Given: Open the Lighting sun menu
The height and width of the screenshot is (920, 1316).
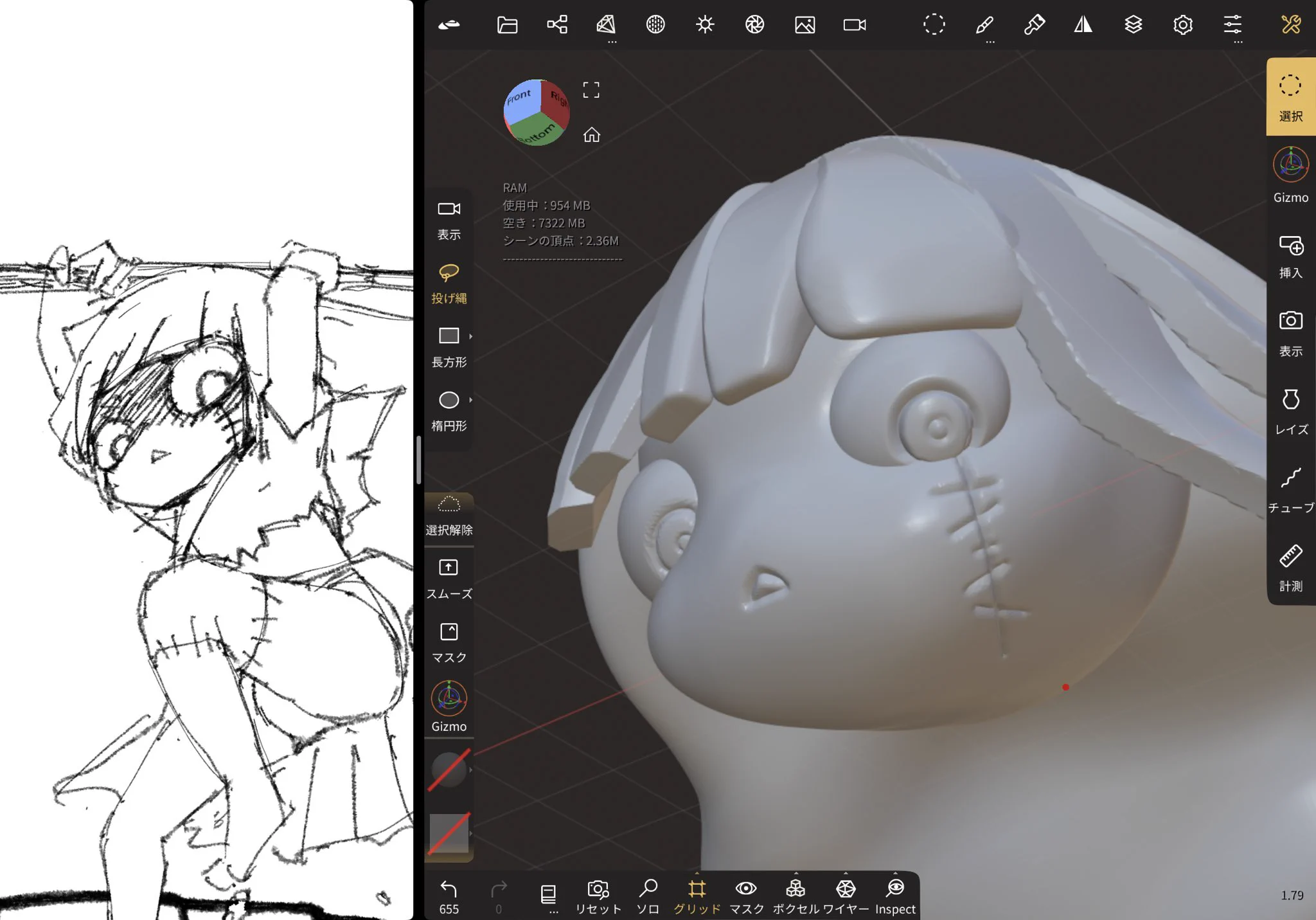Looking at the screenshot, I should pos(705,25).
